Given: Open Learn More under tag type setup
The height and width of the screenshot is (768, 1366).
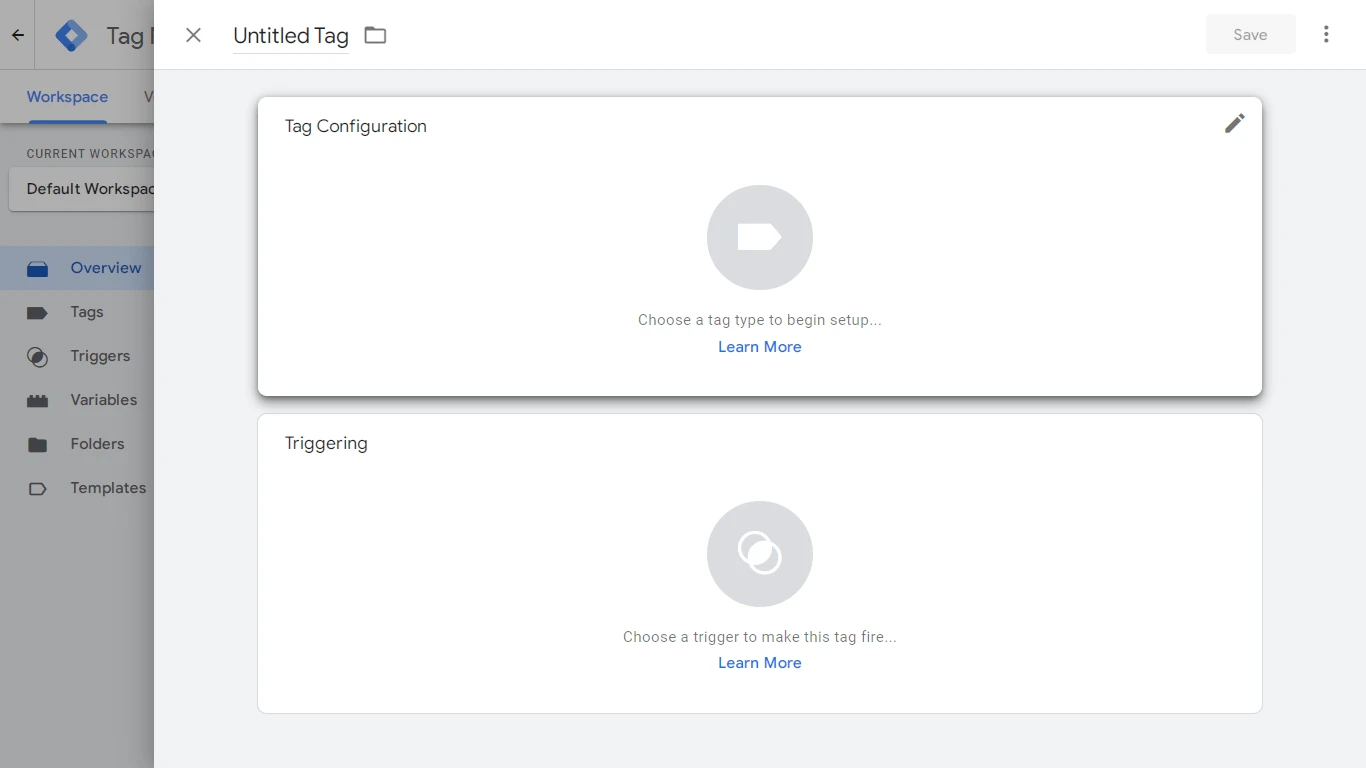Looking at the screenshot, I should pos(759,346).
